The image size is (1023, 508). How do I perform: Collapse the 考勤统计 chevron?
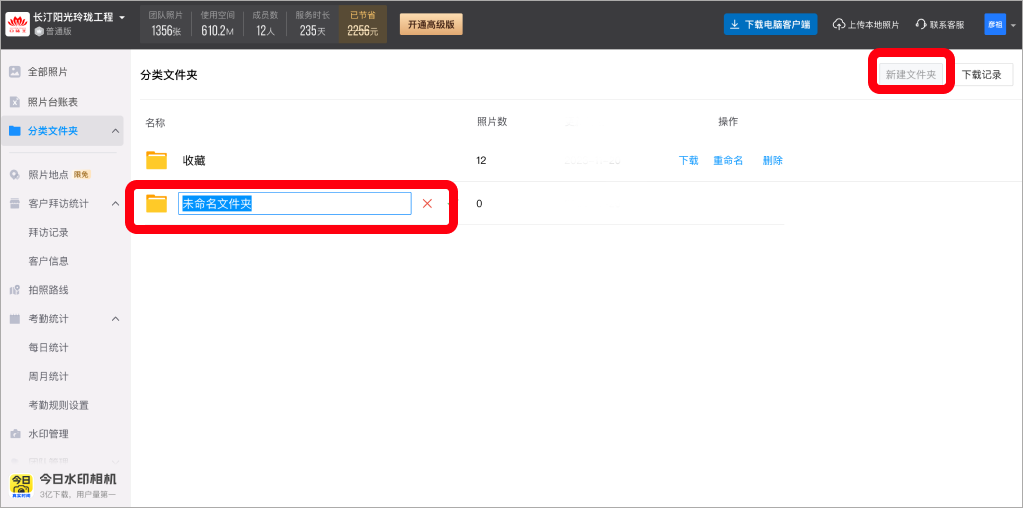coord(115,319)
